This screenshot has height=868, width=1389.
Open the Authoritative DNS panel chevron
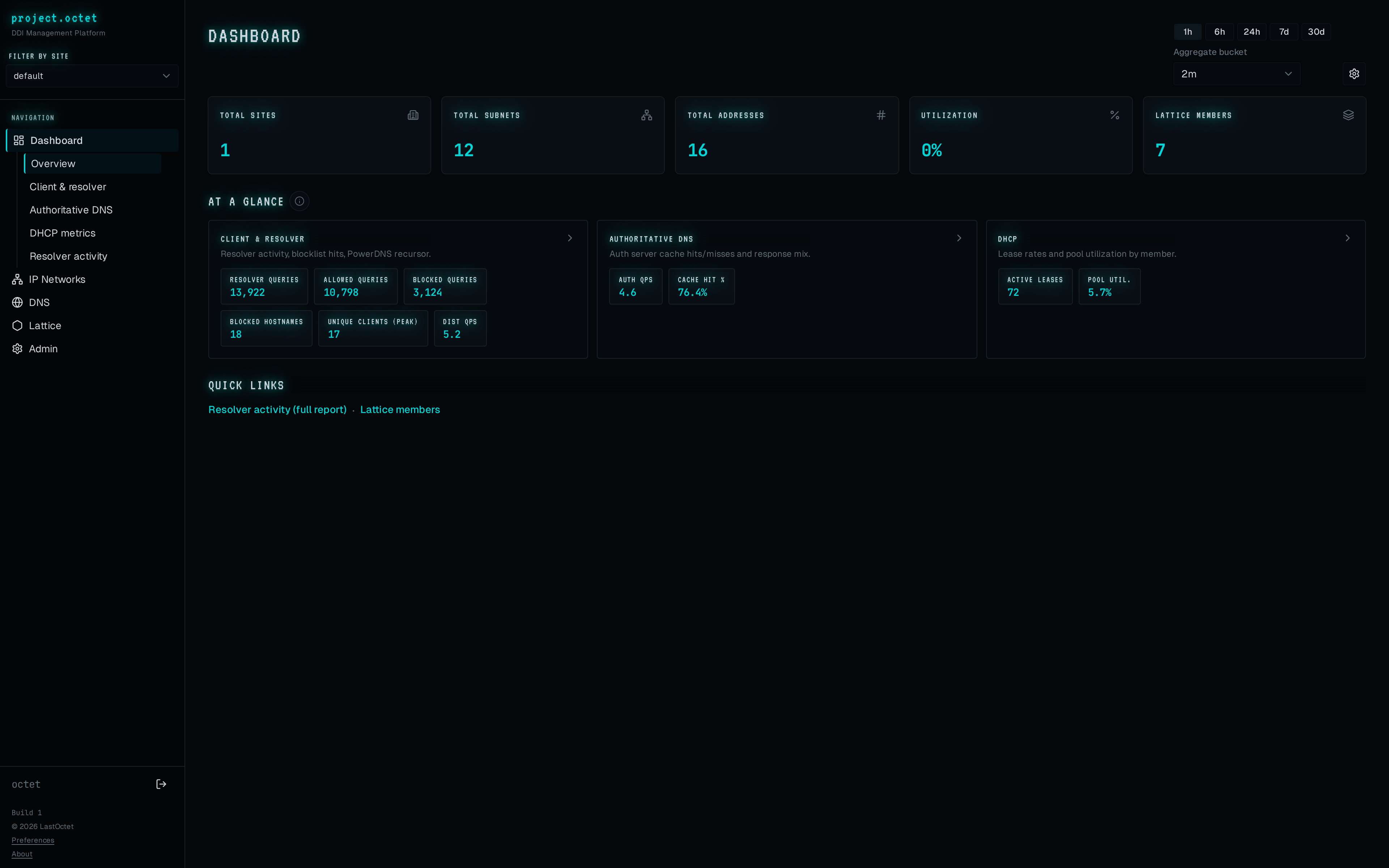(x=959, y=238)
